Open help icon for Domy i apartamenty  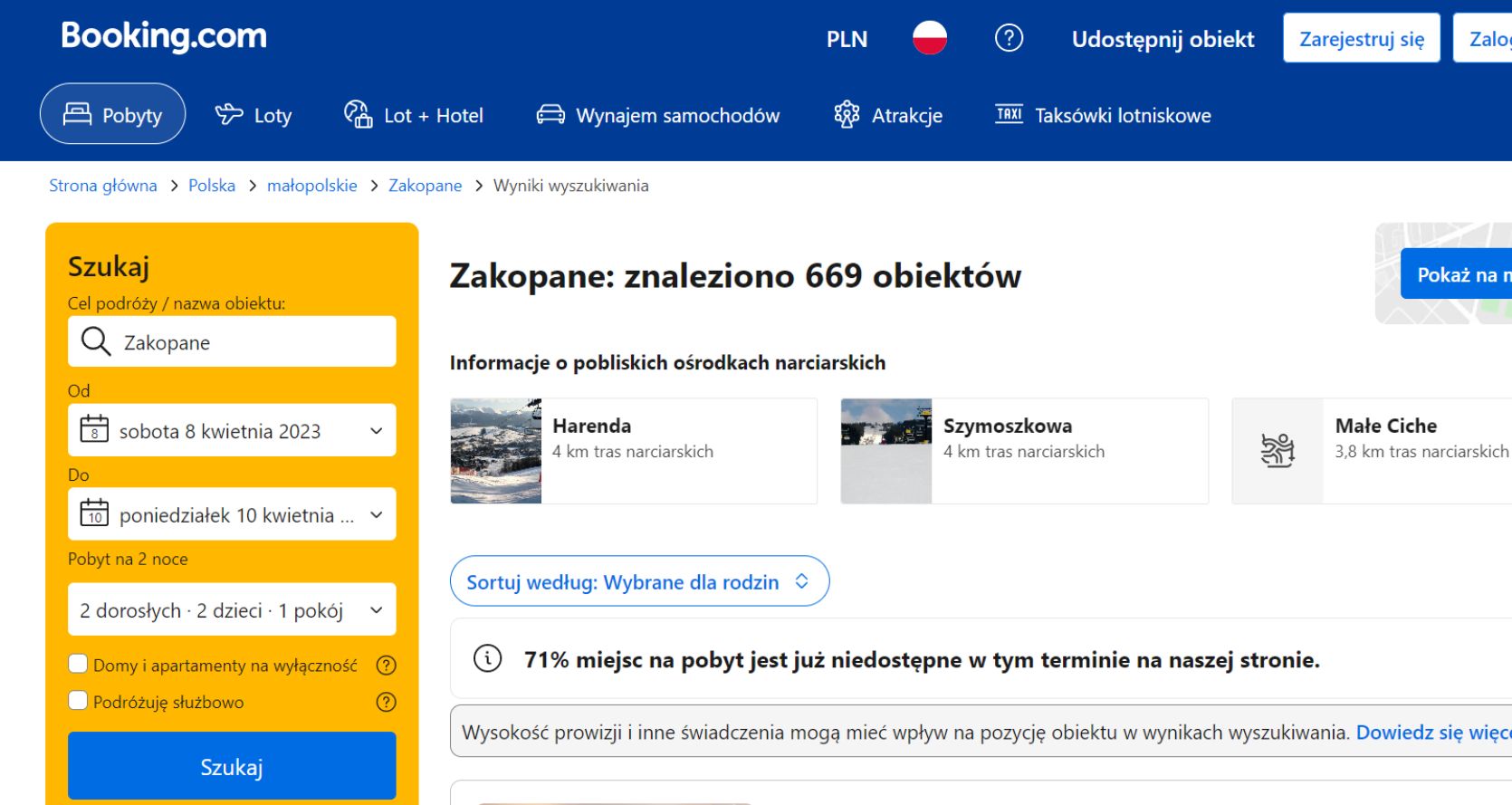(x=387, y=666)
